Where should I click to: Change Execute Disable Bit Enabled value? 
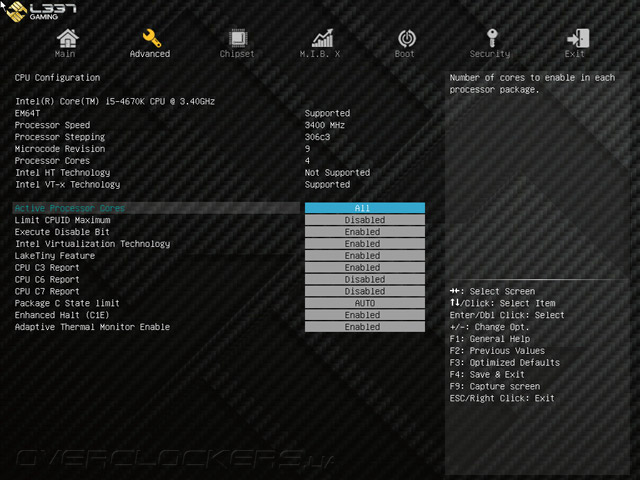pyautogui.click(x=365, y=232)
